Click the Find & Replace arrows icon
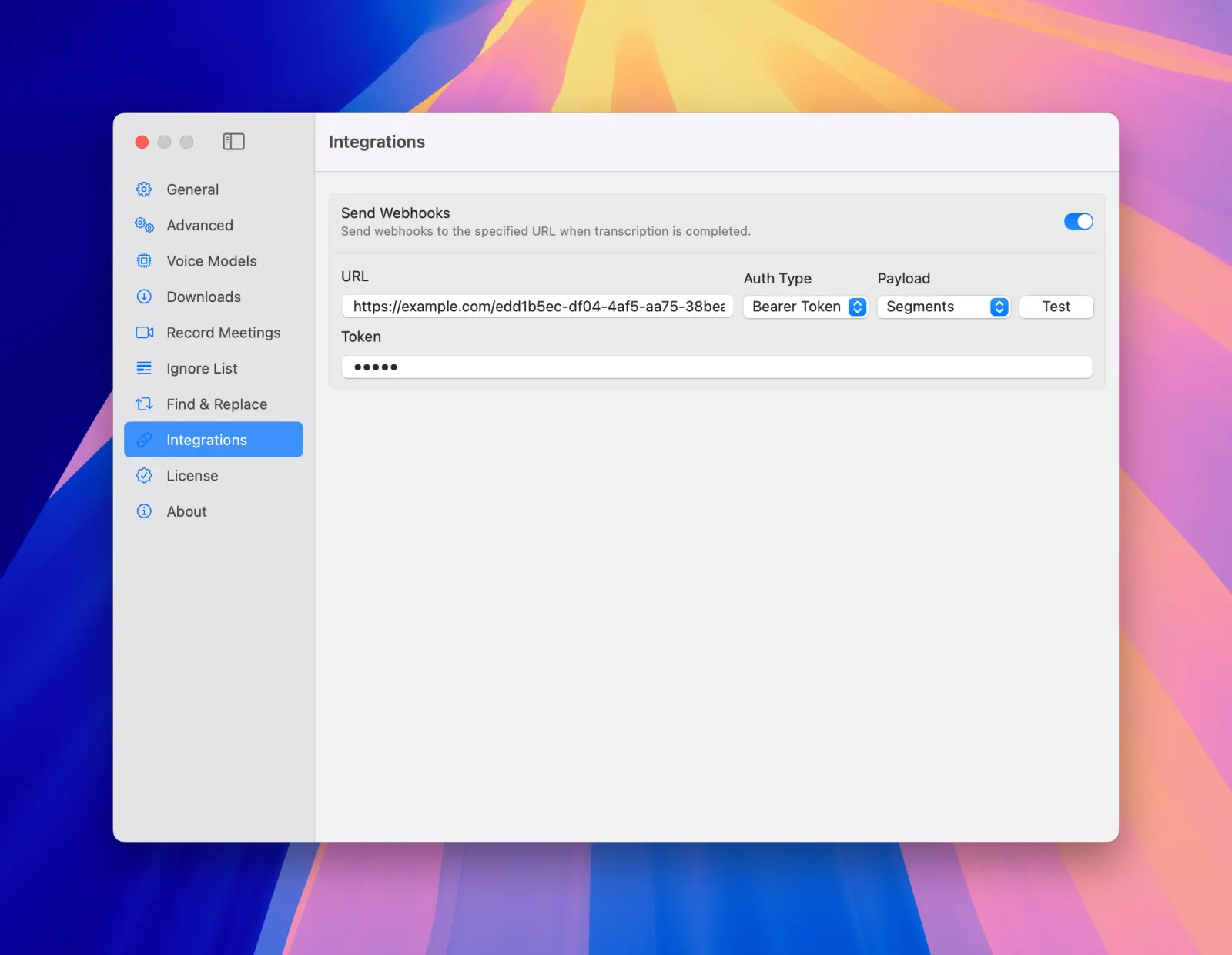Image resolution: width=1232 pixels, height=955 pixels. [x=144, y=404]
